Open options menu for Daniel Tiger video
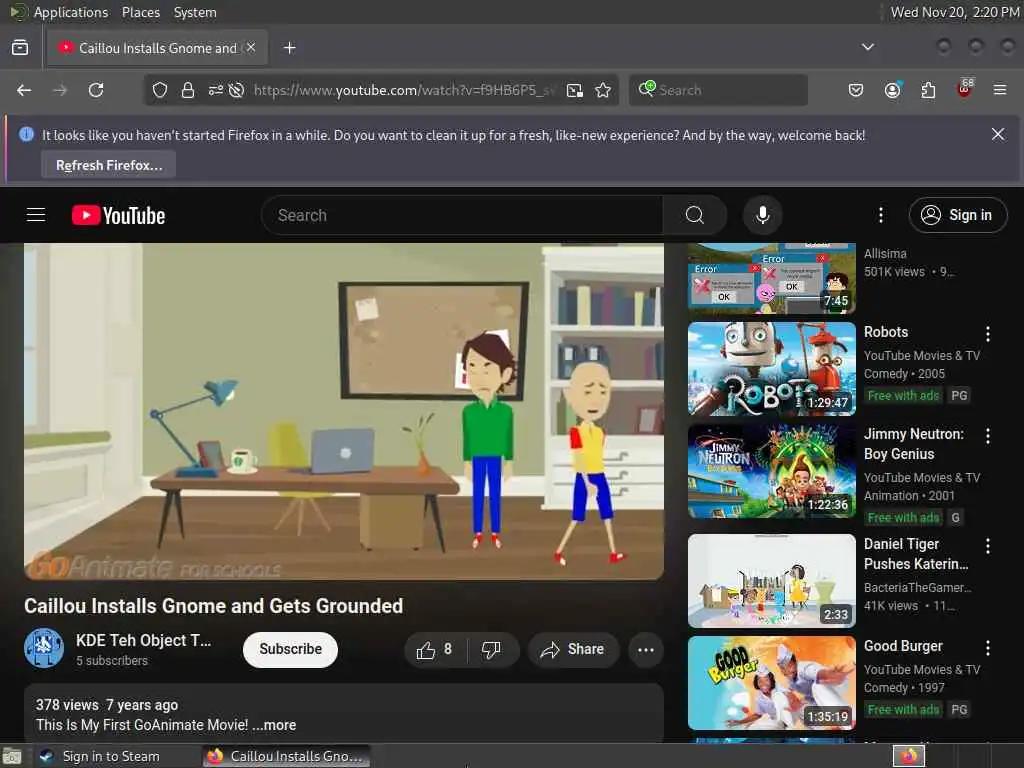The width and height of the screenshot is (1024, 768). pyautogui.click(x=987, y=546)
